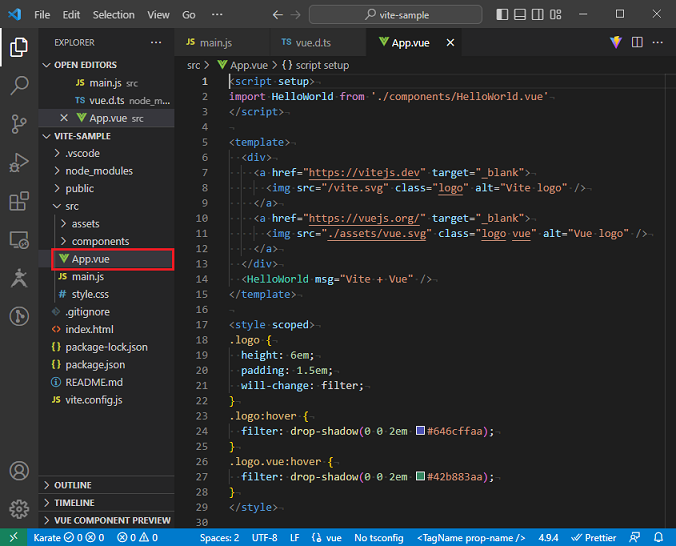The height and width of the screenshot is (546, 676).
Task: Open the Git Graph sidebar icon
Action: coord(19,317)
